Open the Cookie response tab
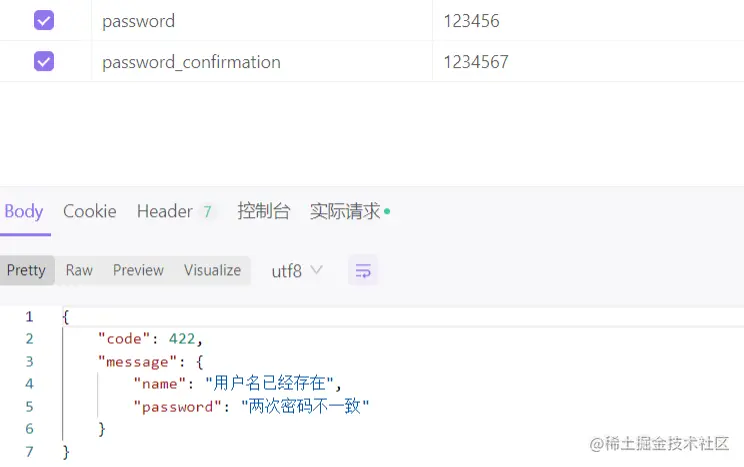 pos(90,211)
